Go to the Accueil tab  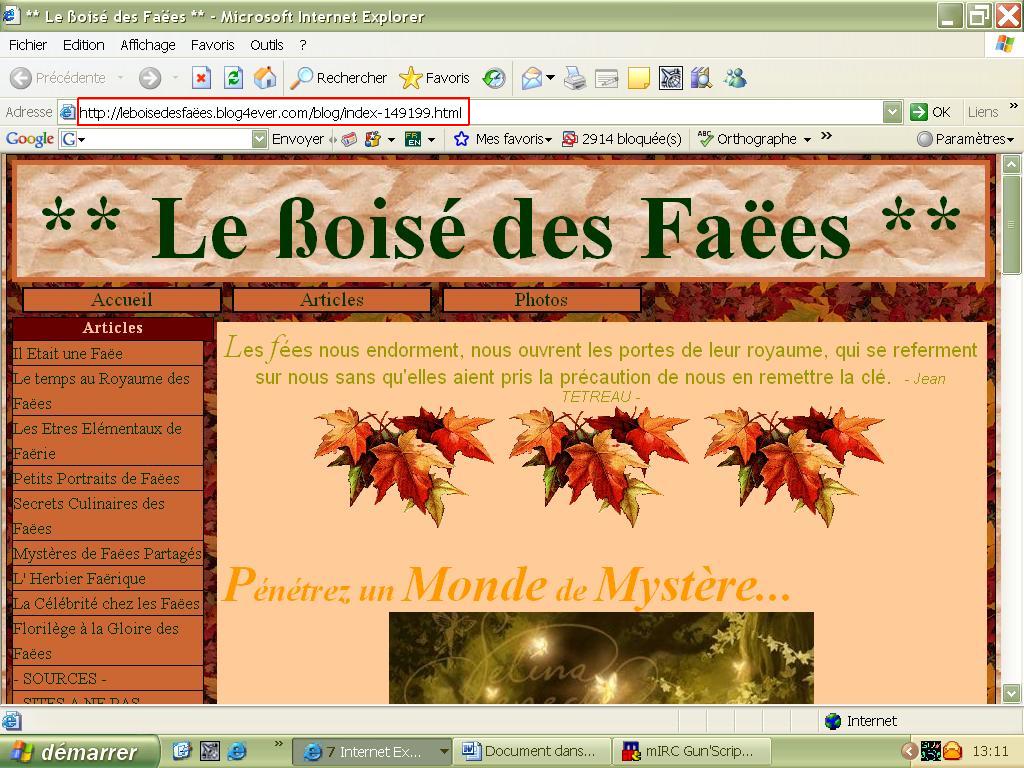coord(121,300)
